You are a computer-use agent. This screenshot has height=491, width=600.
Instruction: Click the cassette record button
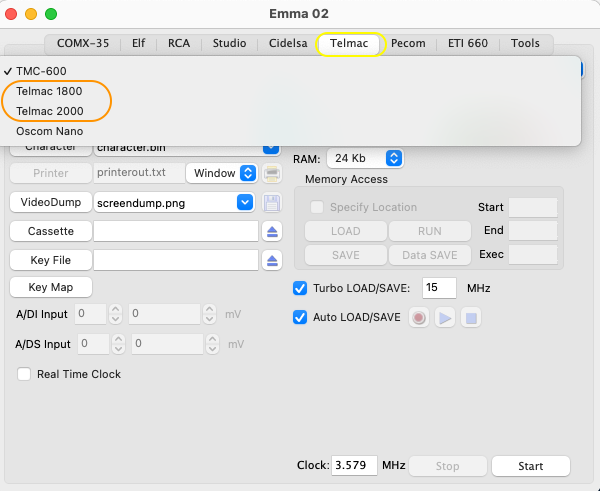click(419, 318)
